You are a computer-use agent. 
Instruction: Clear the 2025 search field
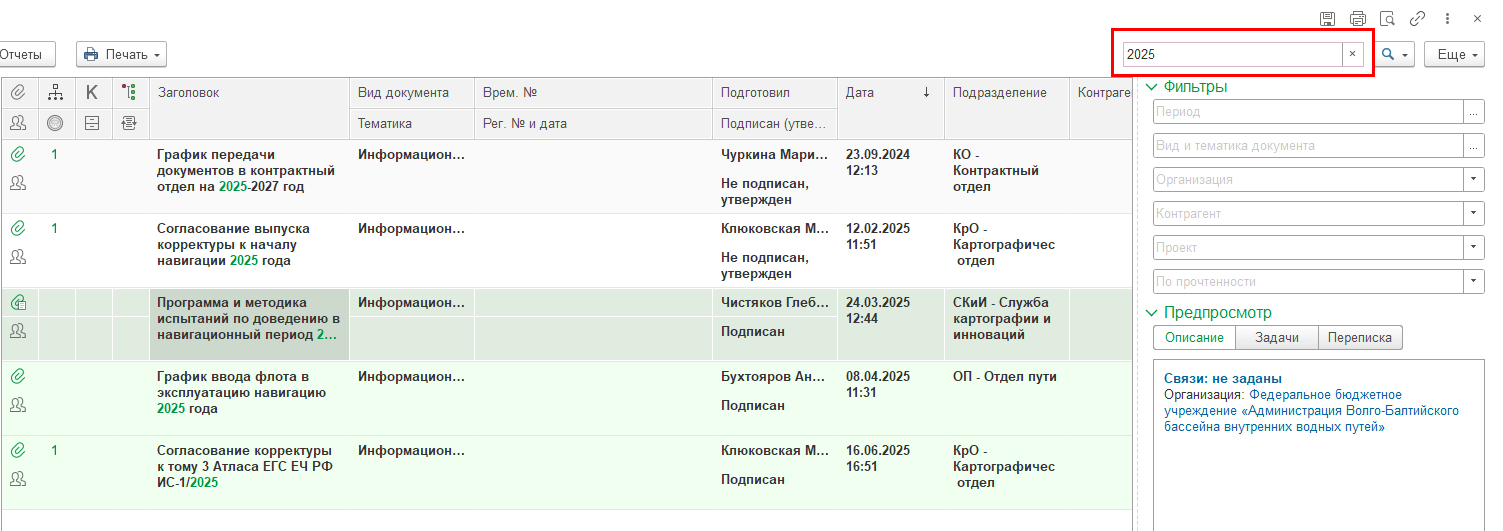(x=1352, y=55)
